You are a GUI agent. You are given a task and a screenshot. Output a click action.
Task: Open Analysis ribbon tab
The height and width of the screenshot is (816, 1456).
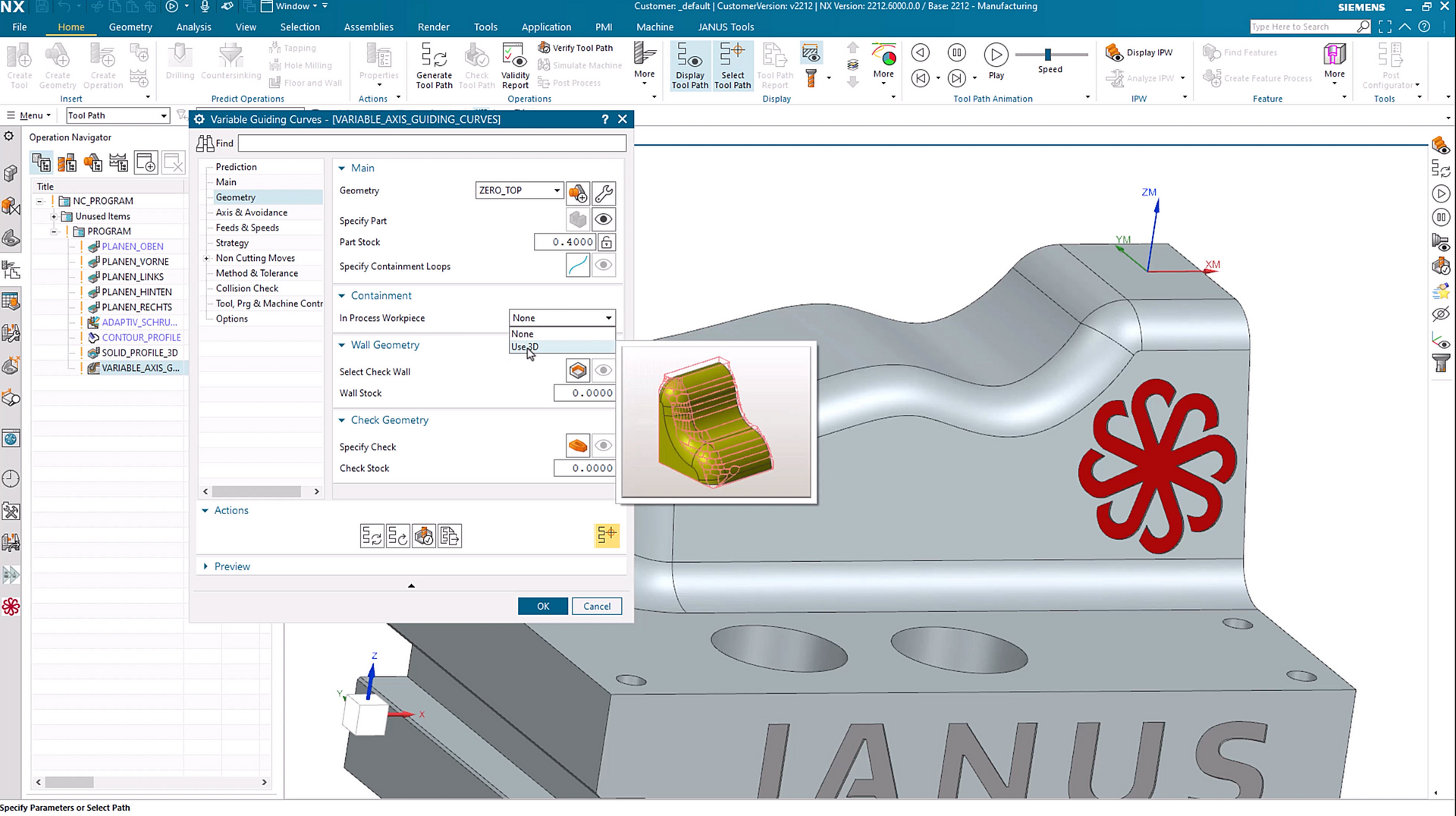193,27
